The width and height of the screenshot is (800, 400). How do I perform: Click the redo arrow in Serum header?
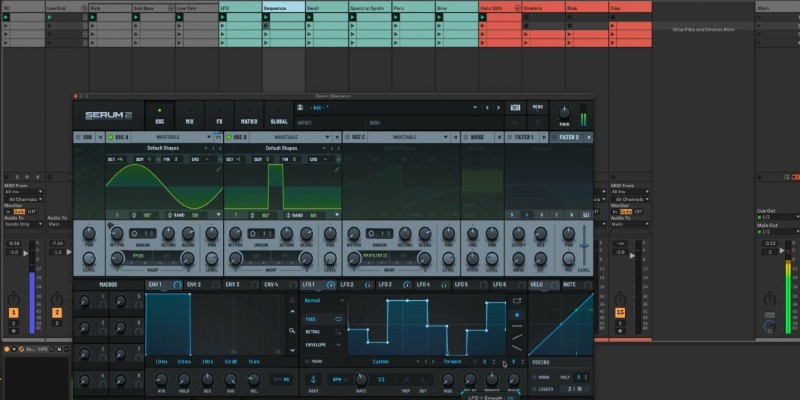click(537, 123)
